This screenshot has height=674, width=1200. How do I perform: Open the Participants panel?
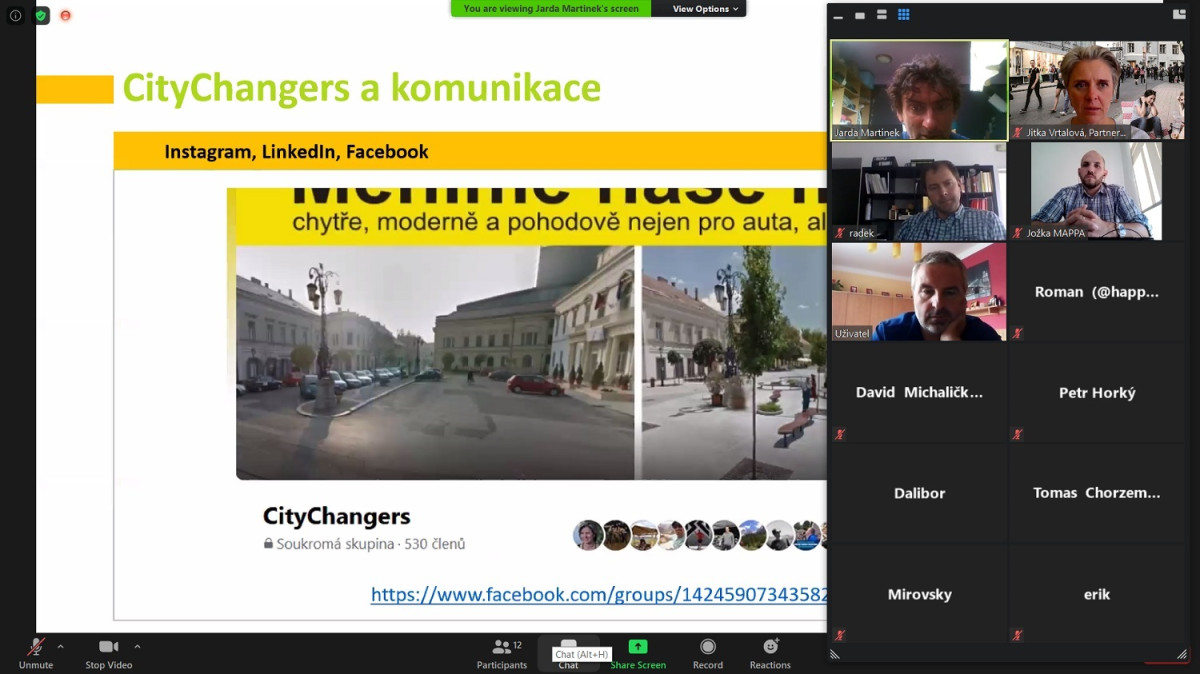[501, 653]
